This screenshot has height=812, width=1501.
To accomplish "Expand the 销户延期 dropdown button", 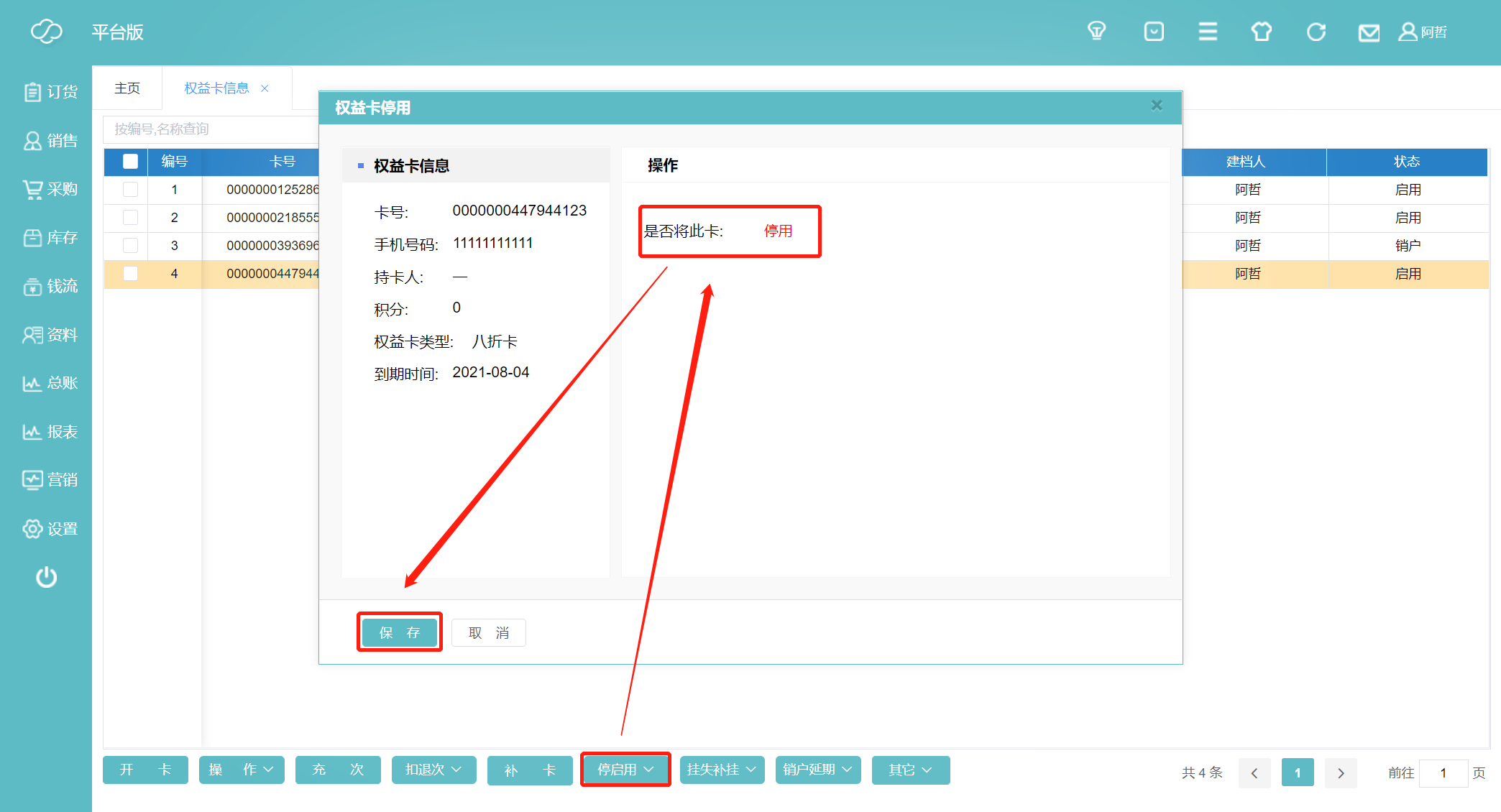I will click(817, 770).
